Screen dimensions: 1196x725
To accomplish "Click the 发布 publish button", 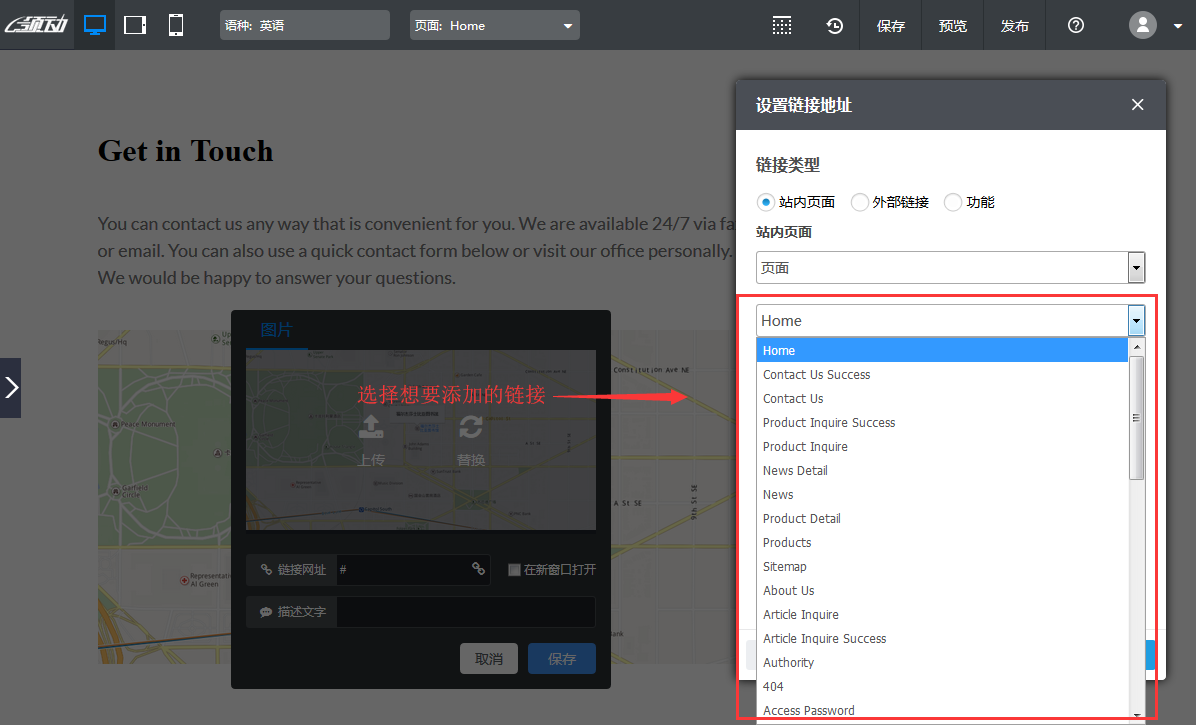I will point(1014,25).
